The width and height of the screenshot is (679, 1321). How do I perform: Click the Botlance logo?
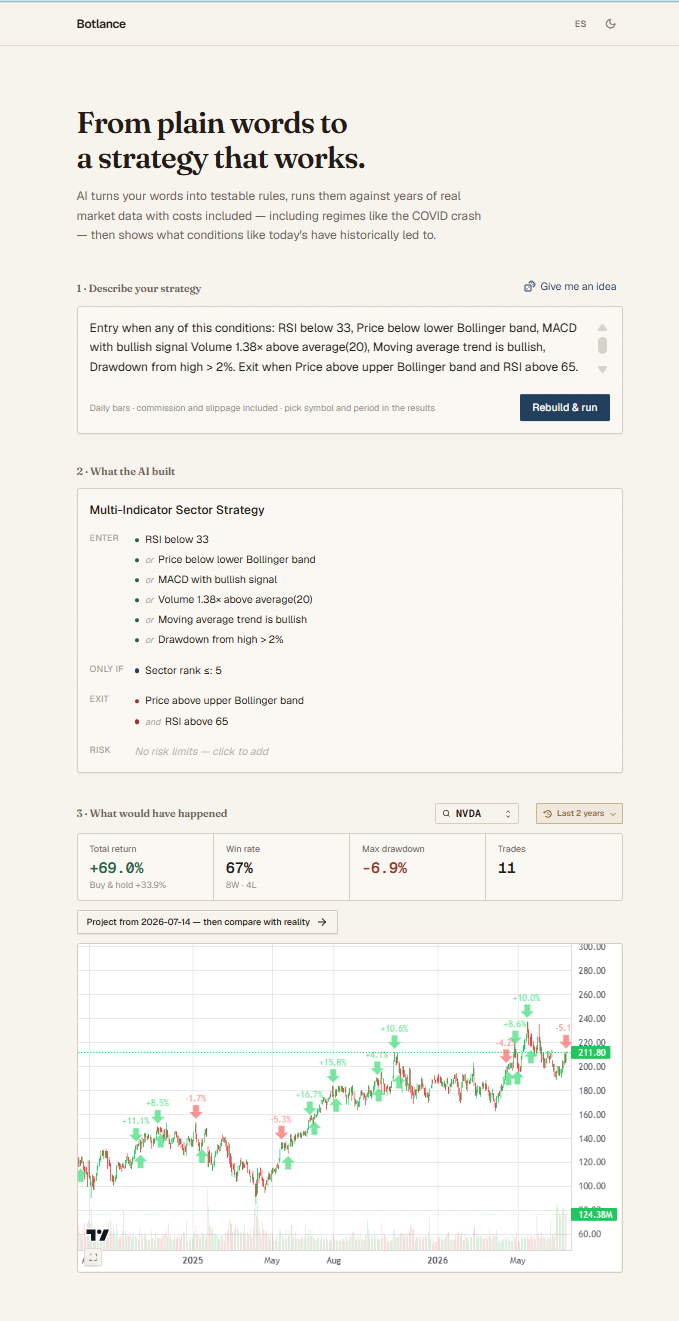[101, 24]
